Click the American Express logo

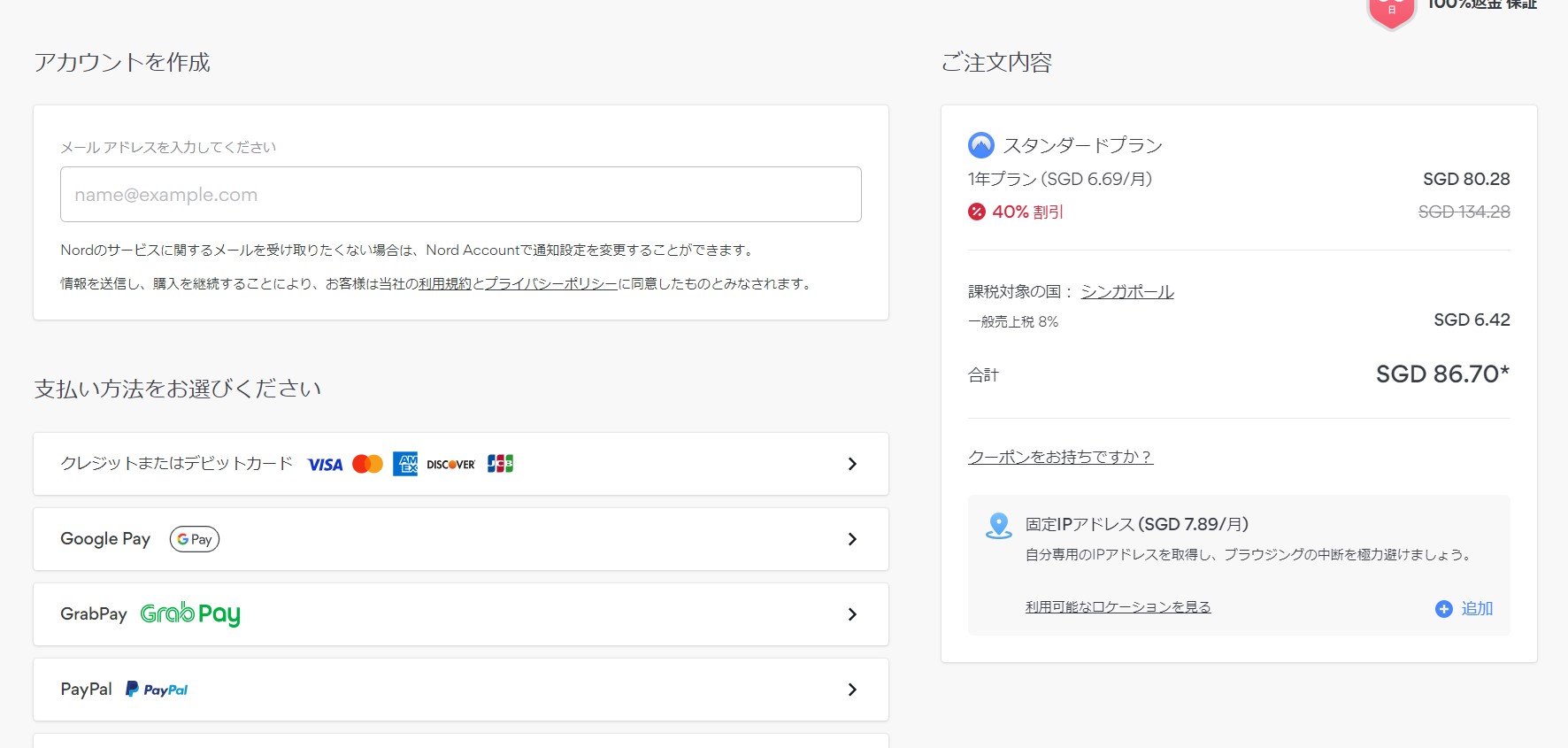[405, 464]
